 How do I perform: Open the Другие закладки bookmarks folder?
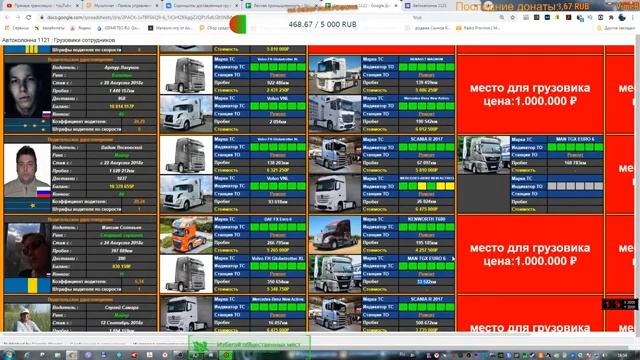click(616, 28)
